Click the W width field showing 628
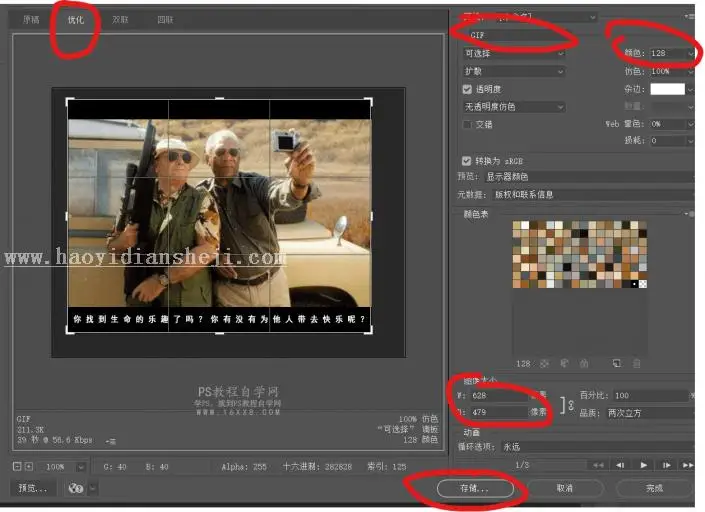Viewport: 705px width, 512px height. pyautogui.click(x=498, y=396)
